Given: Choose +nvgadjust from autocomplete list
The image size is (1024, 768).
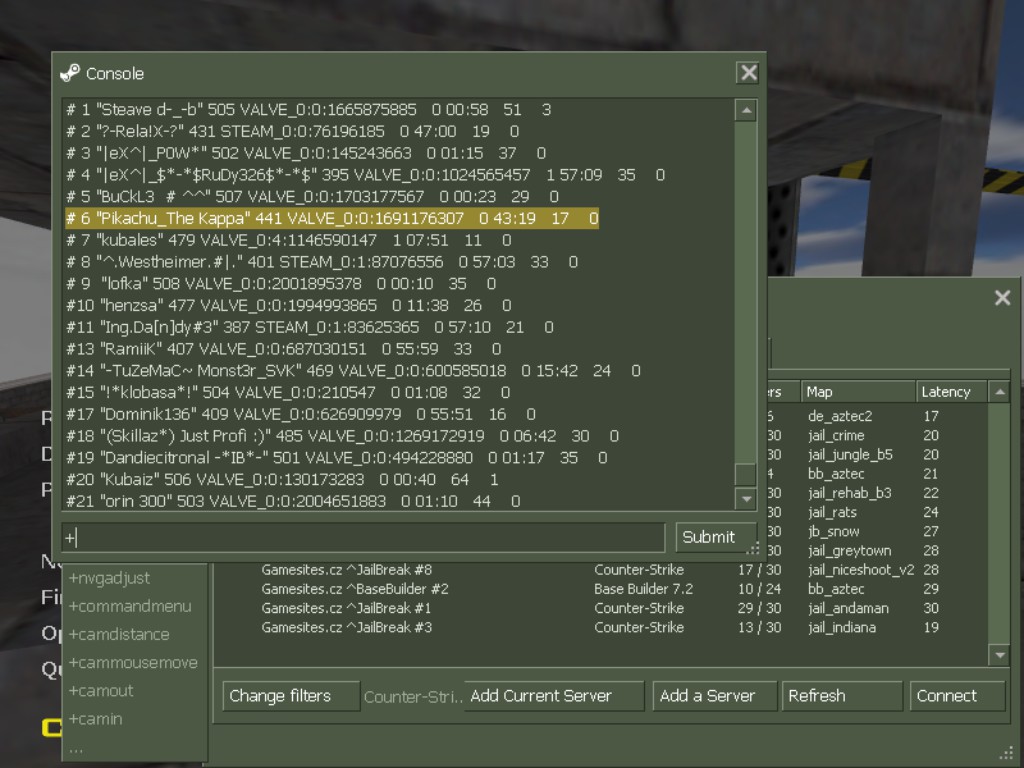Looking at the screenshot, I should point(109,578).
